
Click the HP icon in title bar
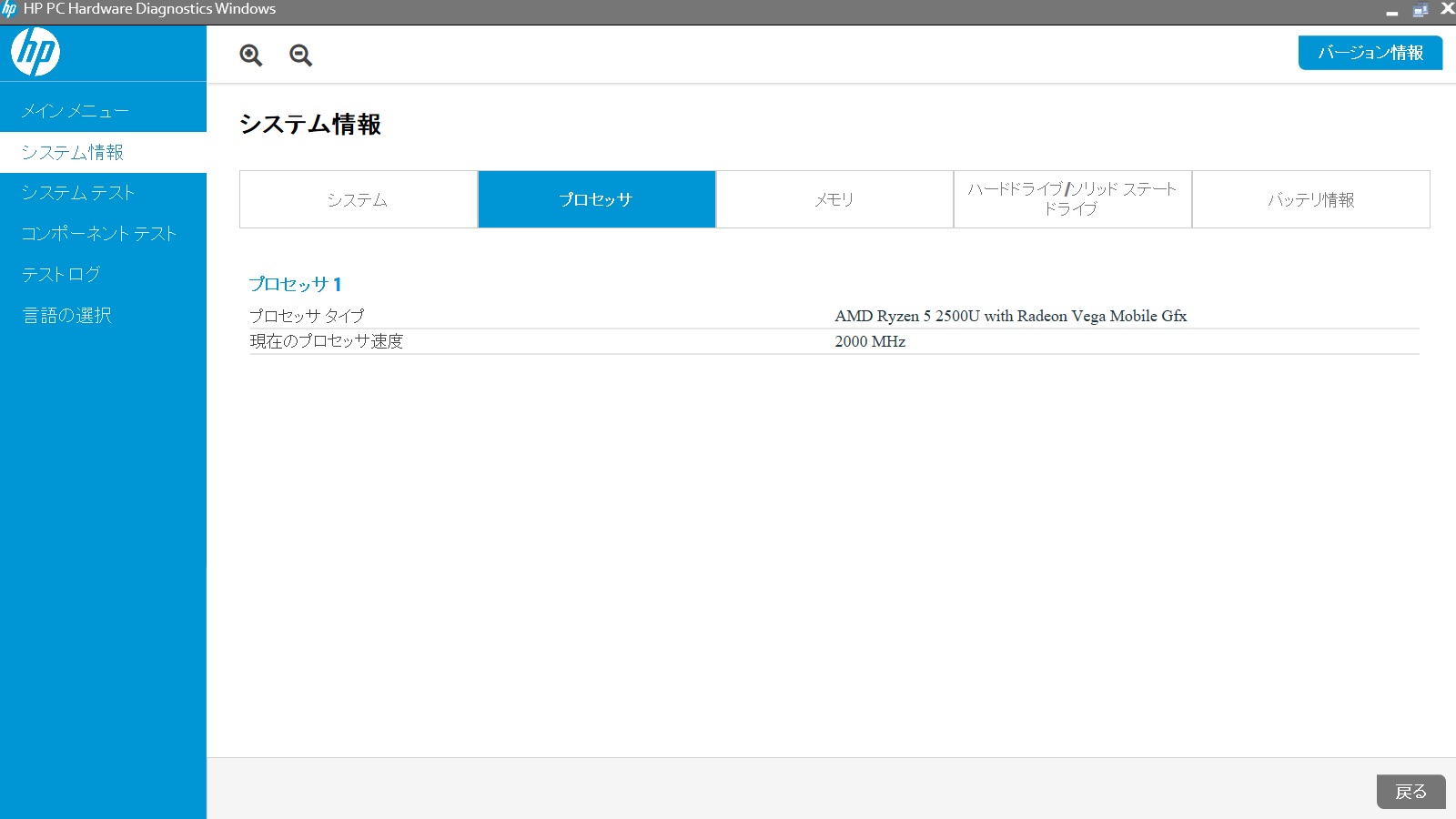point(9,9)
